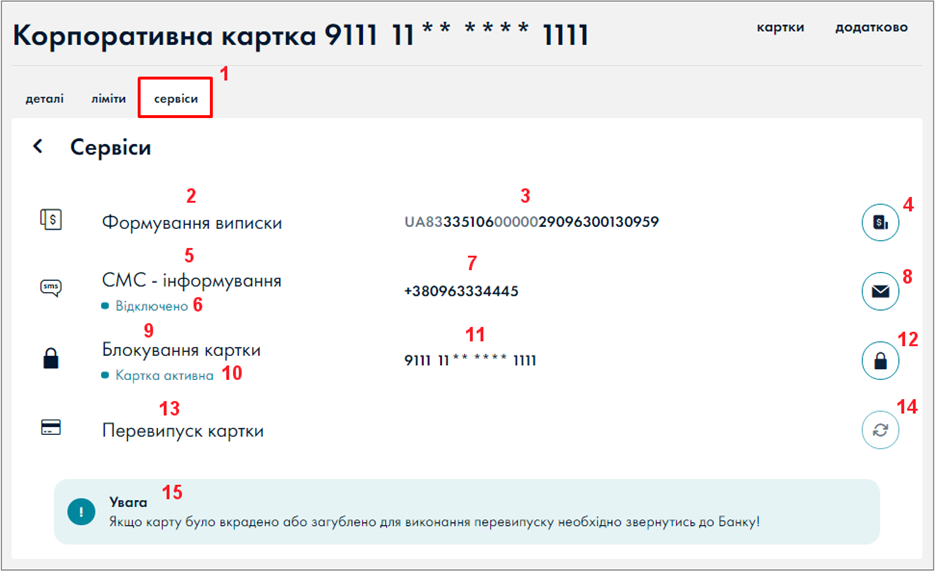Select the сервіси tab
The width and height of the screenshot is (935, 572).
click(x=175, y=100)
